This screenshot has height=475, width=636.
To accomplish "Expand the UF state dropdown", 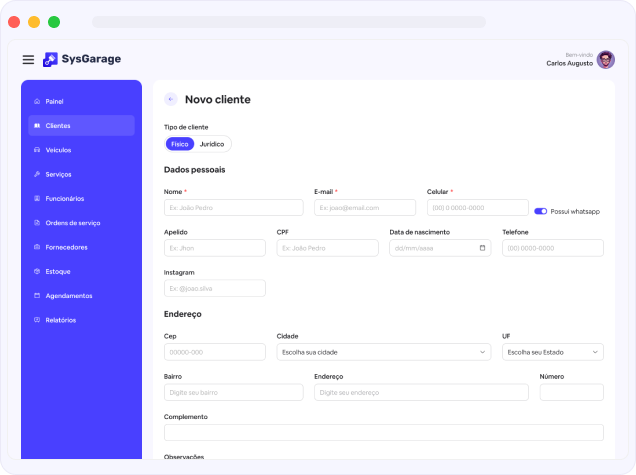I will click(552, 352).
